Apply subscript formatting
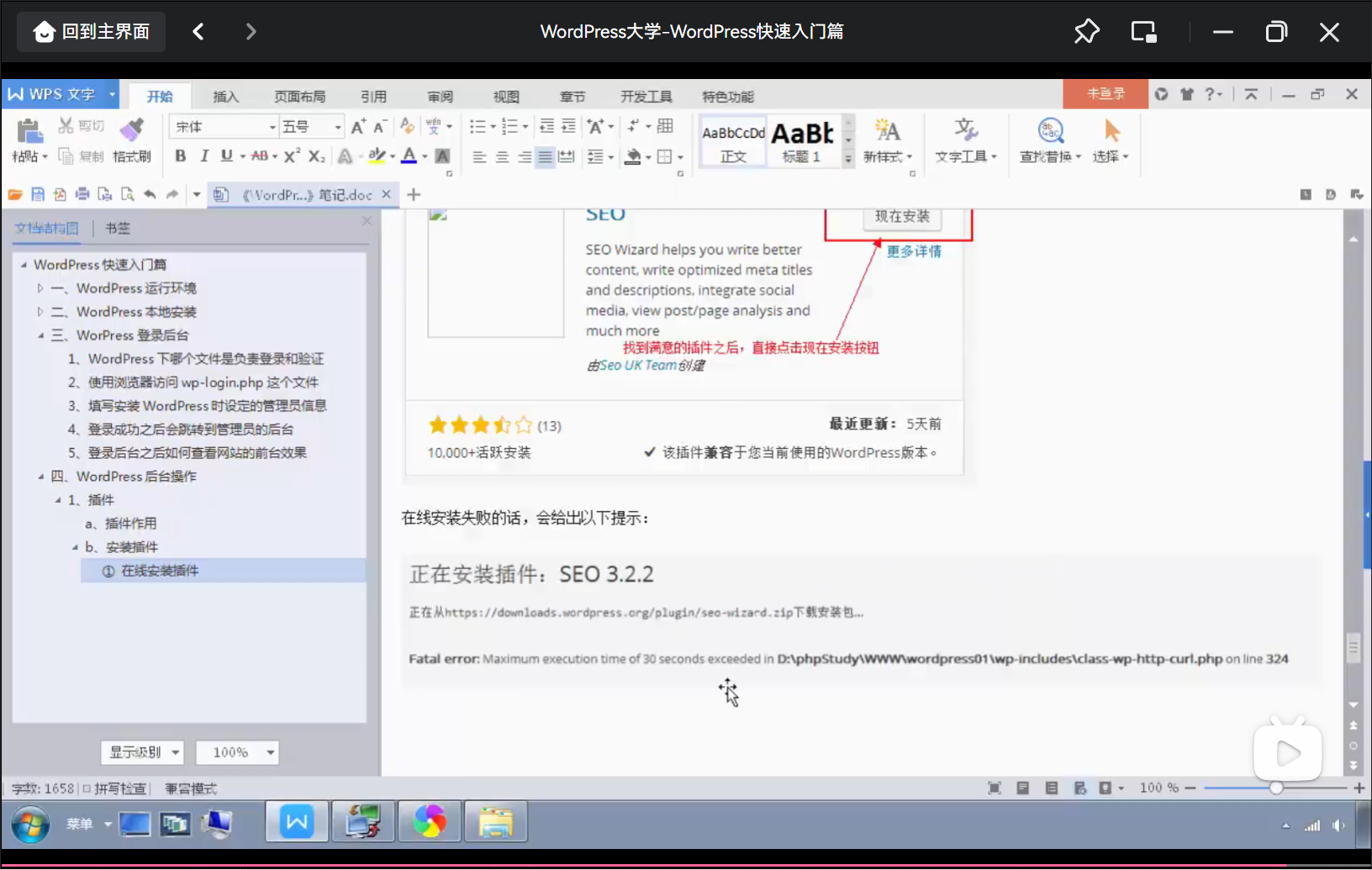 click(316, 156)
